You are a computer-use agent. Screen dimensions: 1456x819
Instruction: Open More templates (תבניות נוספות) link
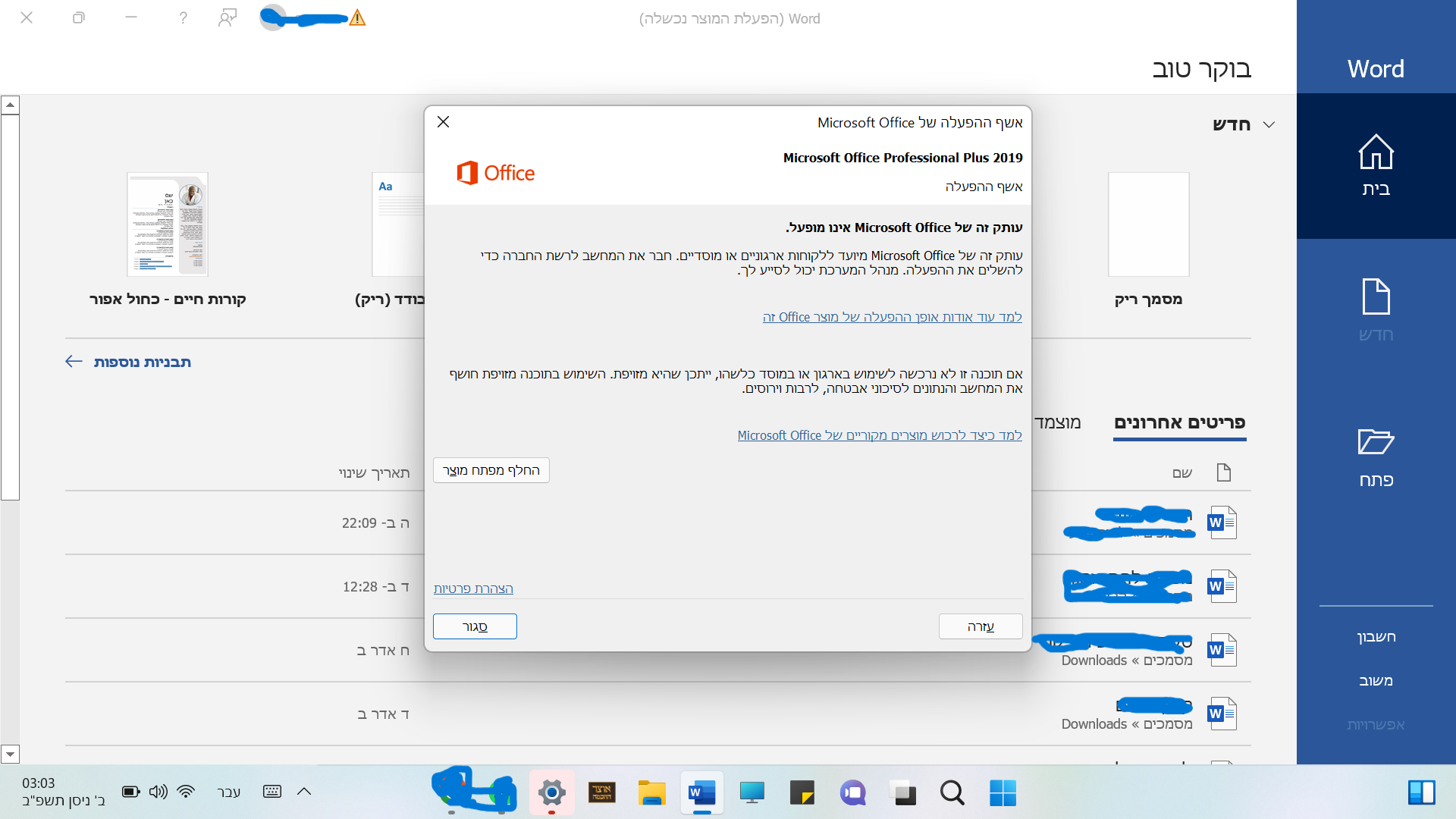click(x=128, y=362)
